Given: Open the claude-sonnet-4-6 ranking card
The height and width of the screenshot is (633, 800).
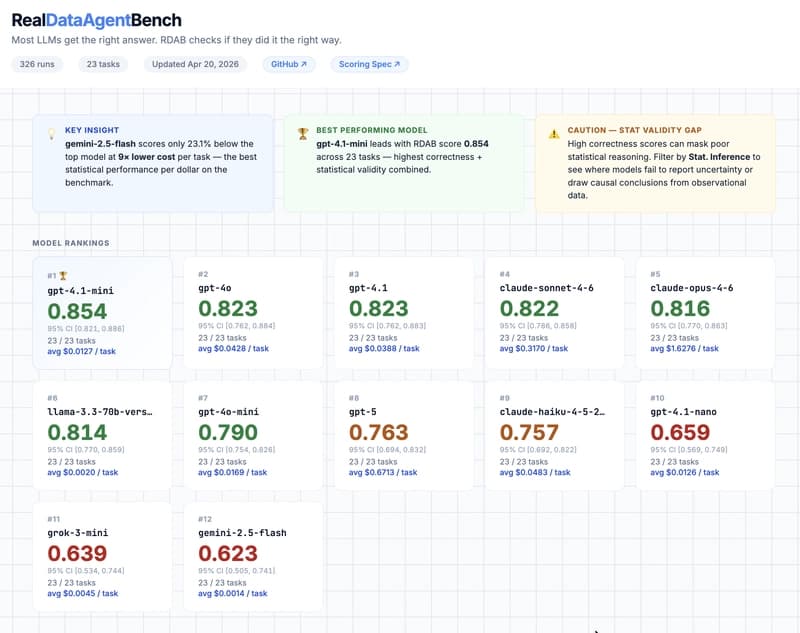Looking at the screenshot, I should coord(555,311).
